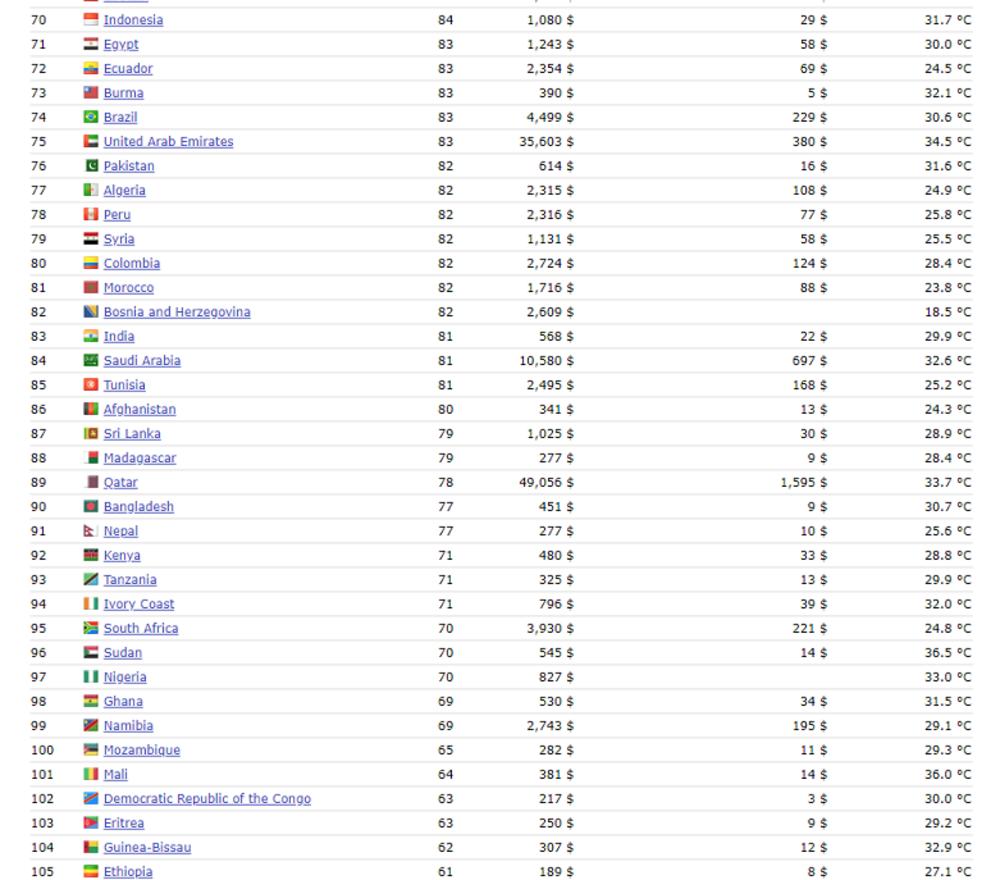Open the Egypt country link
The image size is (1000, 880).
coord(121,45)
